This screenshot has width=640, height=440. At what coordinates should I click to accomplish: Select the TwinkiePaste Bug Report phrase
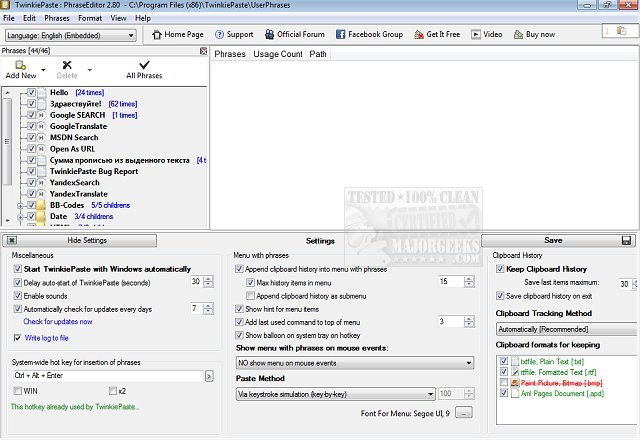[x=94, y=171]
